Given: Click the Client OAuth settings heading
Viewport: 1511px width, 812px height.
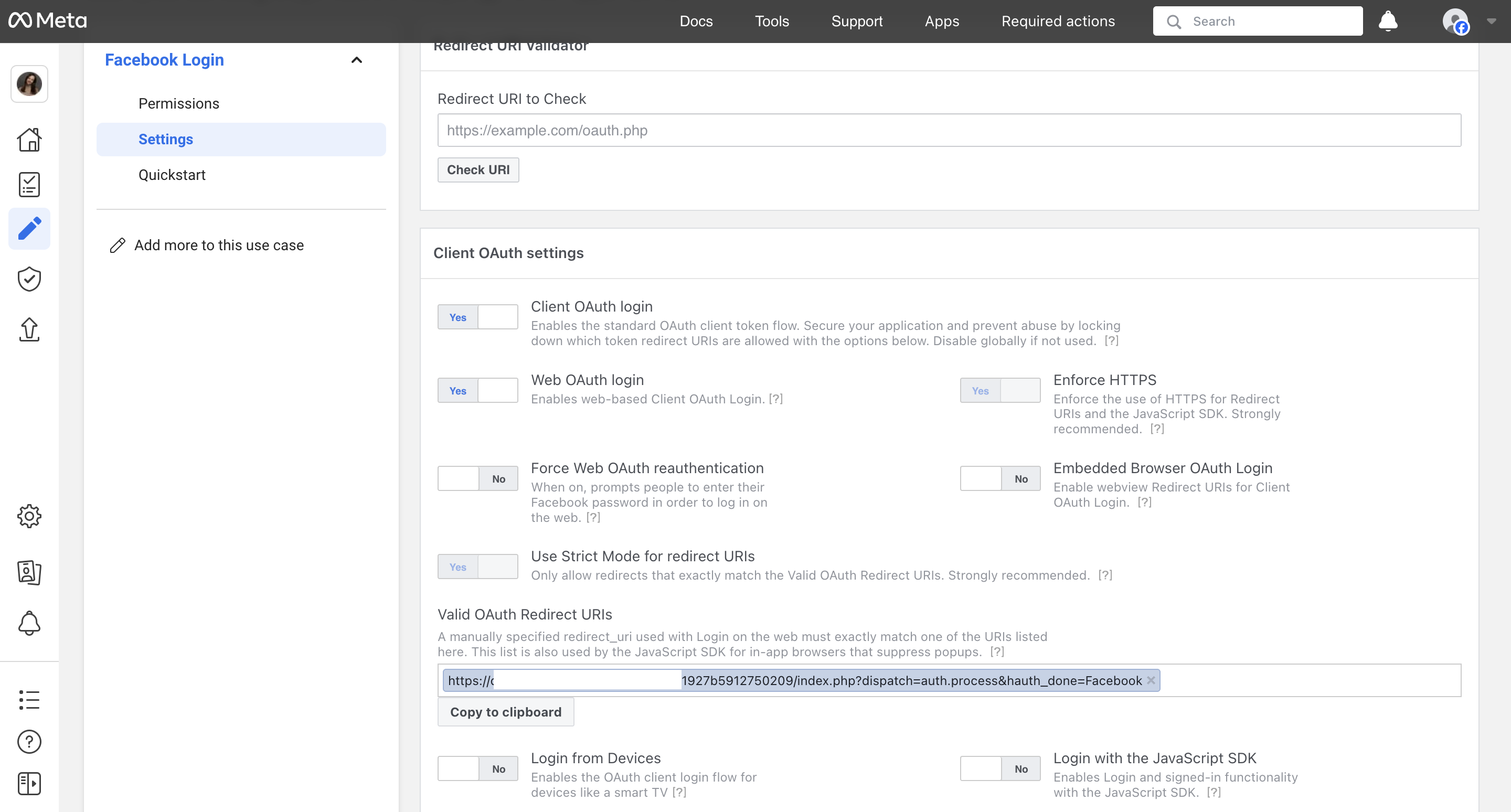Looking at the screenshot, I should click(508, 253).
